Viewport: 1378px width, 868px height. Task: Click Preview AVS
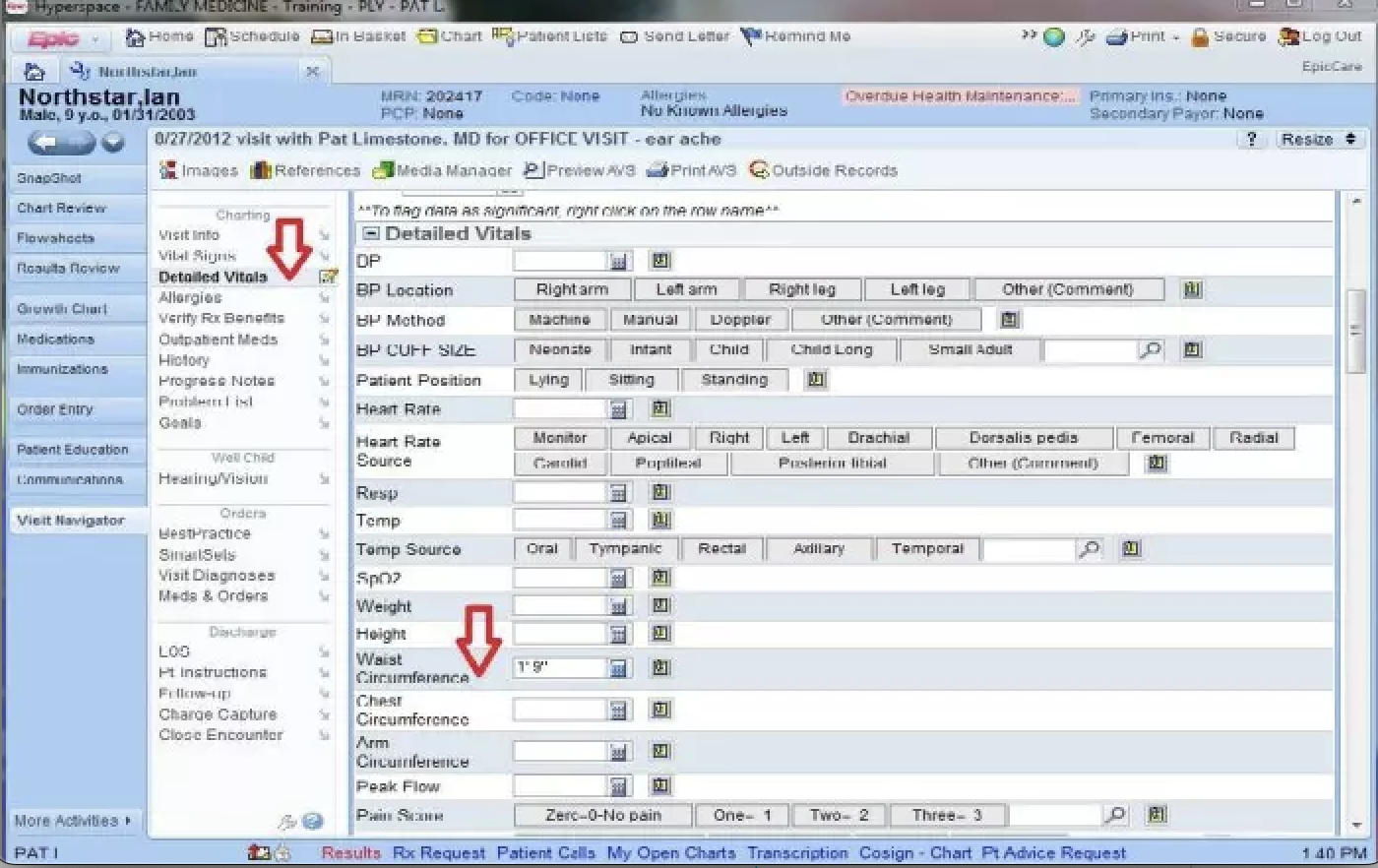coord(579,170)
